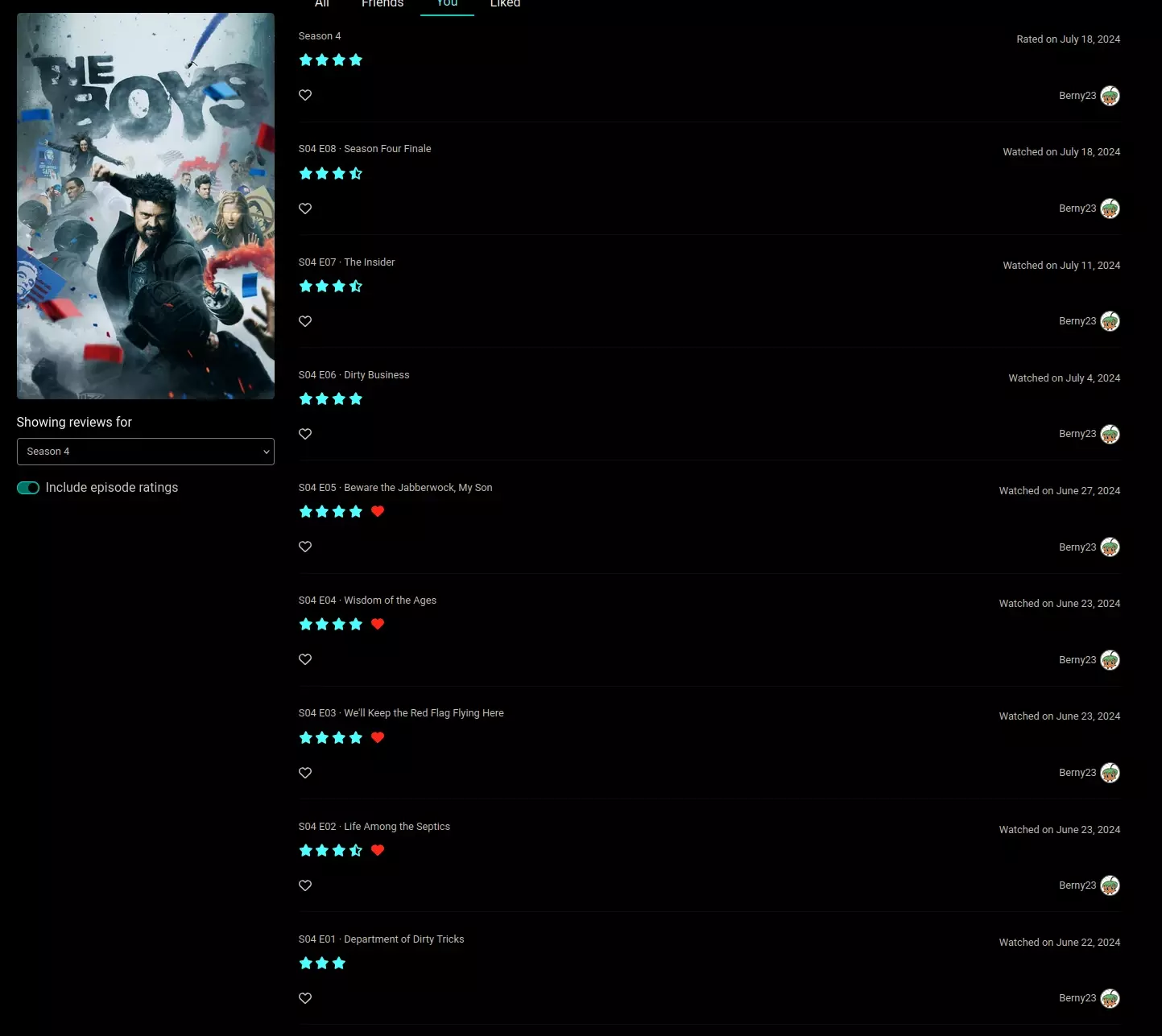
Task: Click red heart beside S04 E02 star rating
Action: pyautogui.click(x=378, y=850)
